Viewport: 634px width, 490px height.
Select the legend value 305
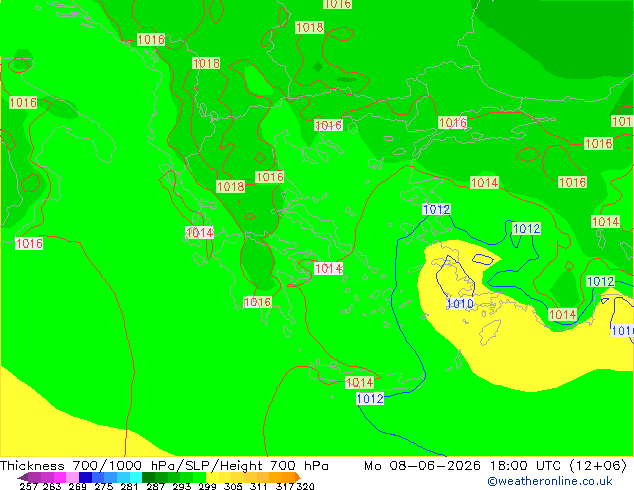click(233, 486)
